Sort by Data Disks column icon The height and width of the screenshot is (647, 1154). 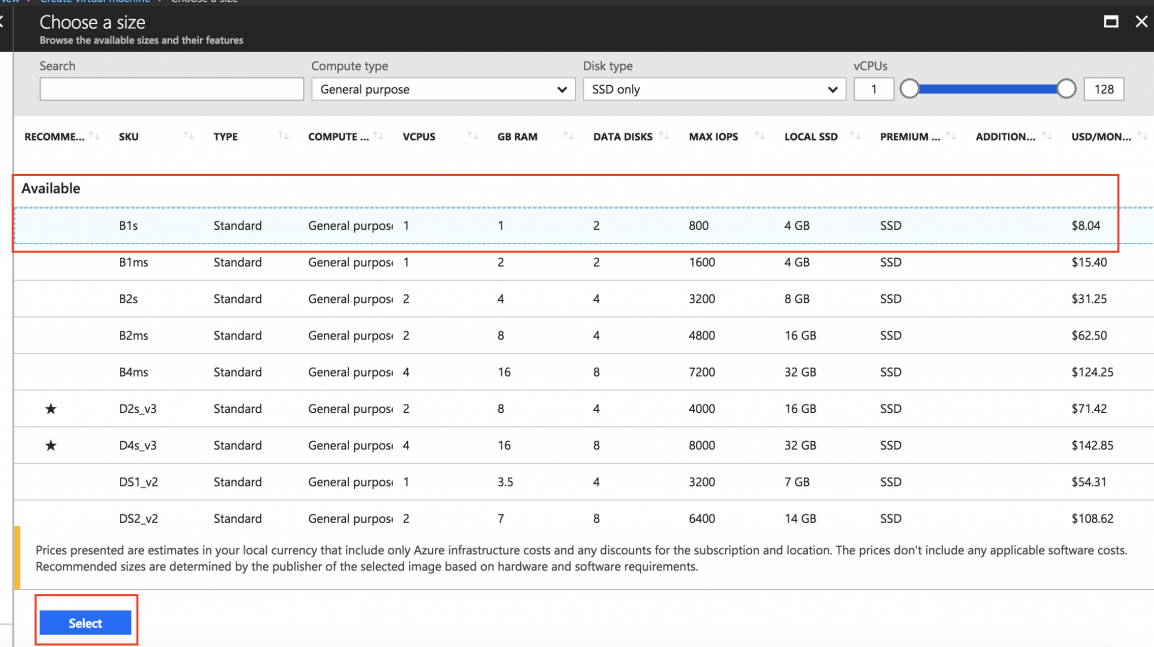pyautogui.click(x=664, y=136)
